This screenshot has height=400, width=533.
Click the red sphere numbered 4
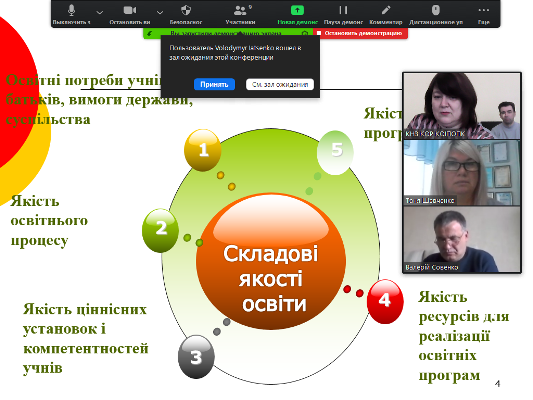pyautogui.click(x=385, y=301)
